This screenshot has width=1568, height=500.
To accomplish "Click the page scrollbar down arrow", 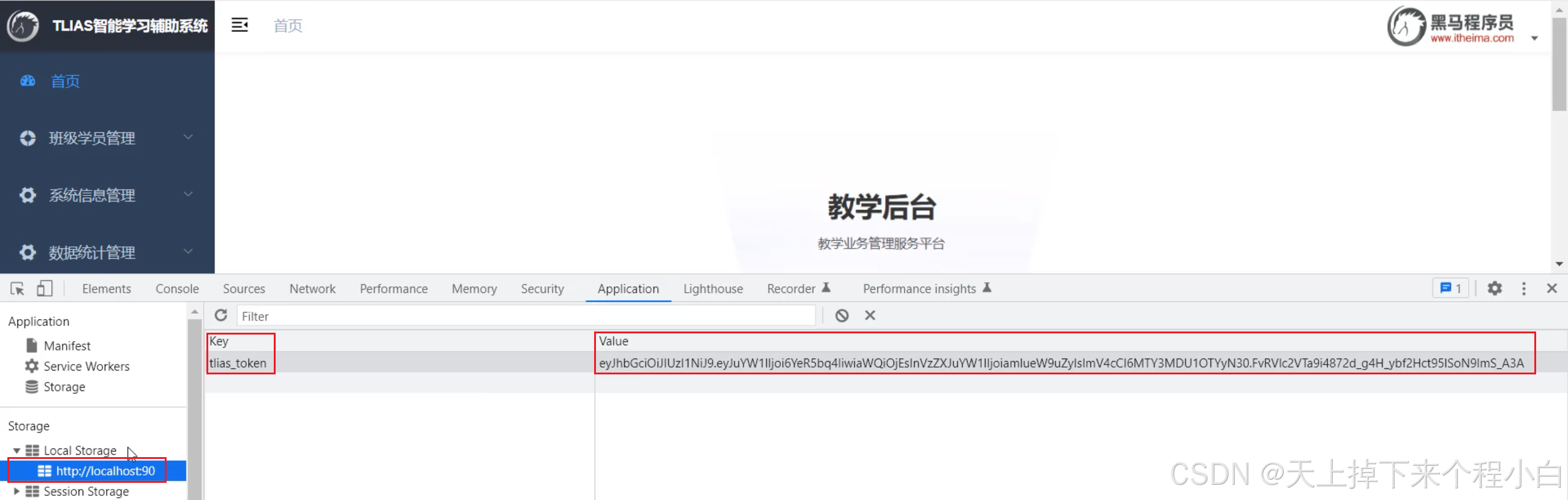I will click(x=1559, y=264).
